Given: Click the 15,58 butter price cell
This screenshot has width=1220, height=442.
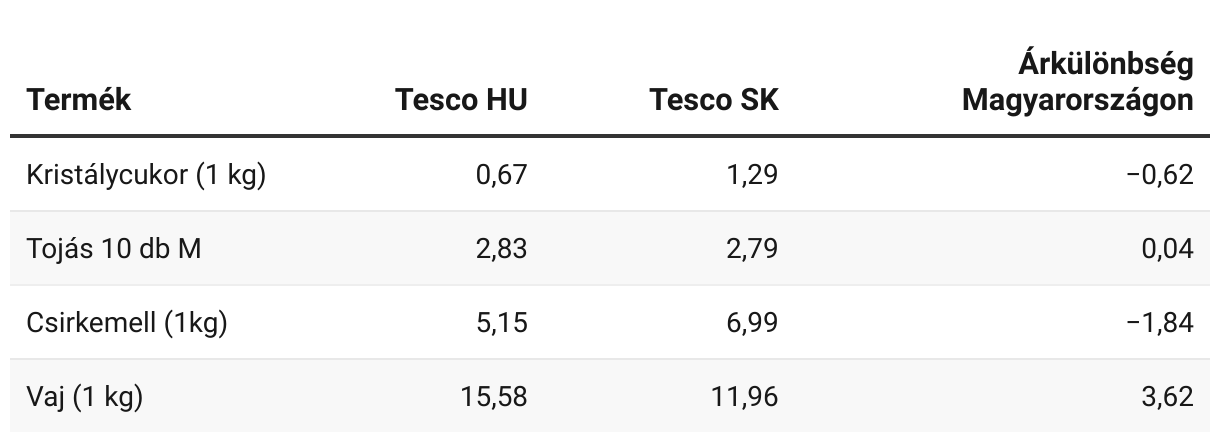Looking at the screenshot, I should coord(494,396).
